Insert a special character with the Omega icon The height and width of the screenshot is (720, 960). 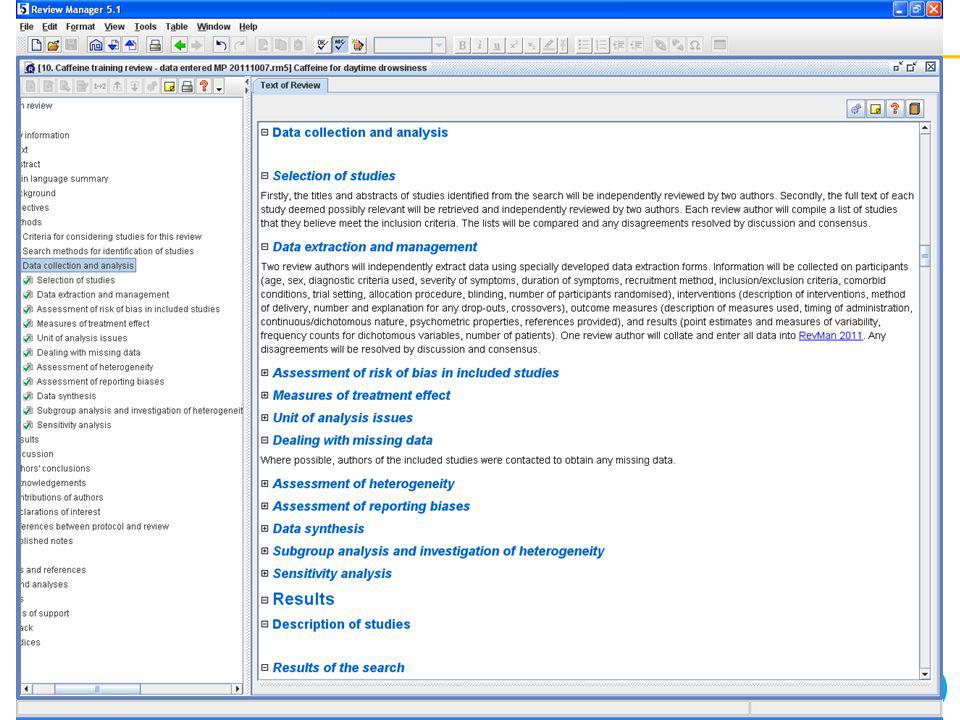(x=695, y=45)
